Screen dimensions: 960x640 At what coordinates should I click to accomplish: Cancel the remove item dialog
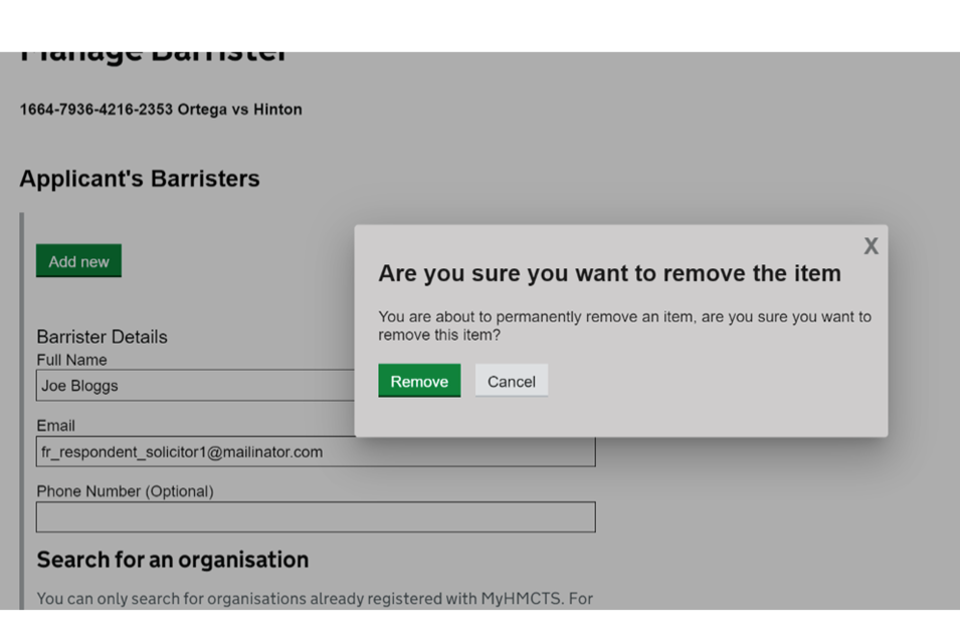pyautogui.click(x=511, y=381)
